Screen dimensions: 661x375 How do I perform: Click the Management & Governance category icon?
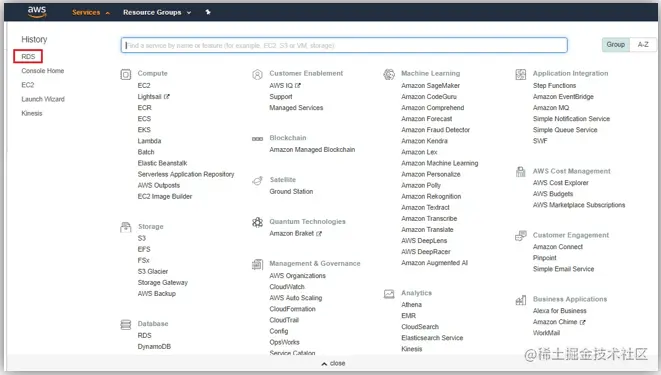[x=257, y=265]
